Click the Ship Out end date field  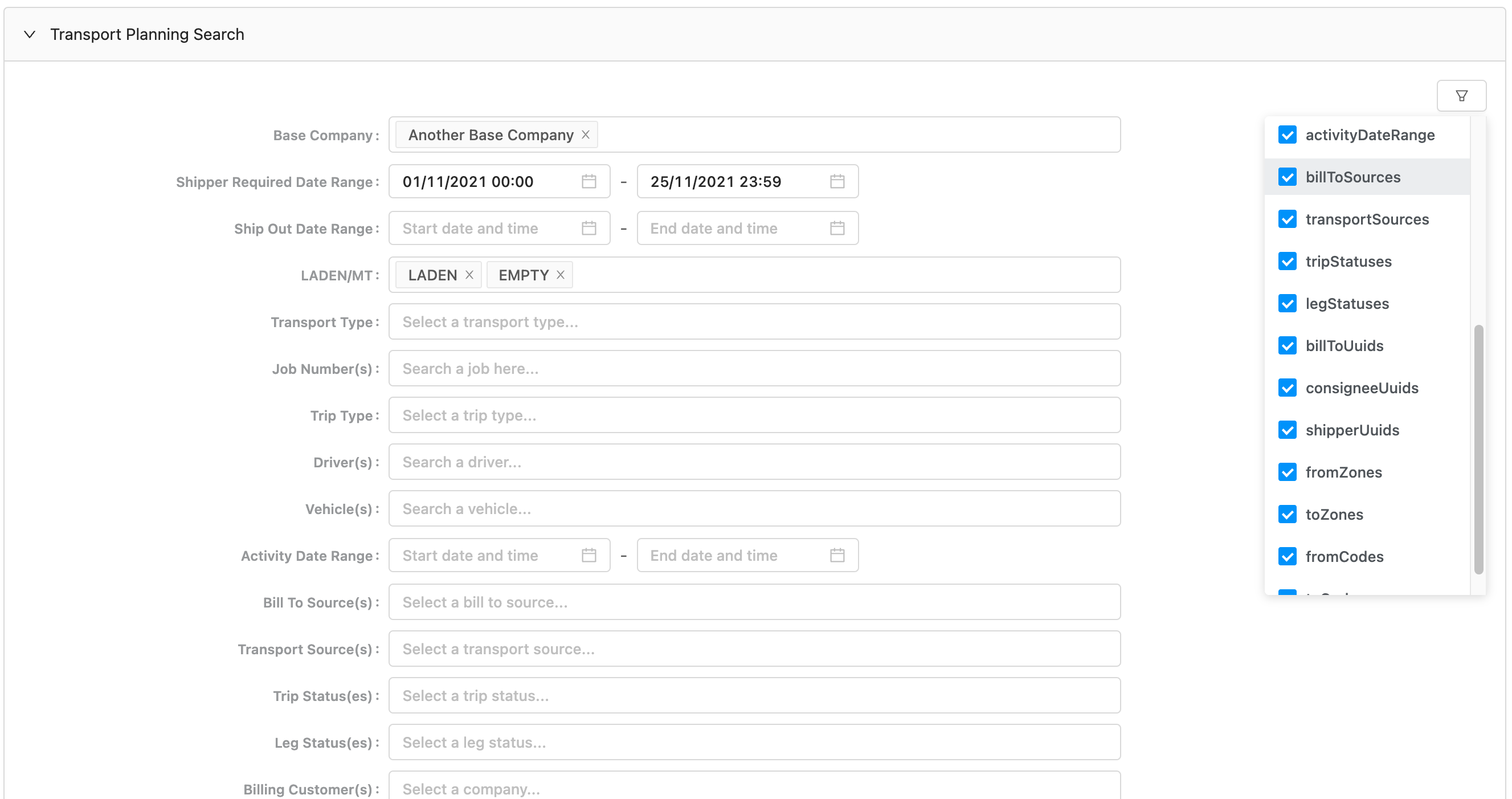[734, 228]
